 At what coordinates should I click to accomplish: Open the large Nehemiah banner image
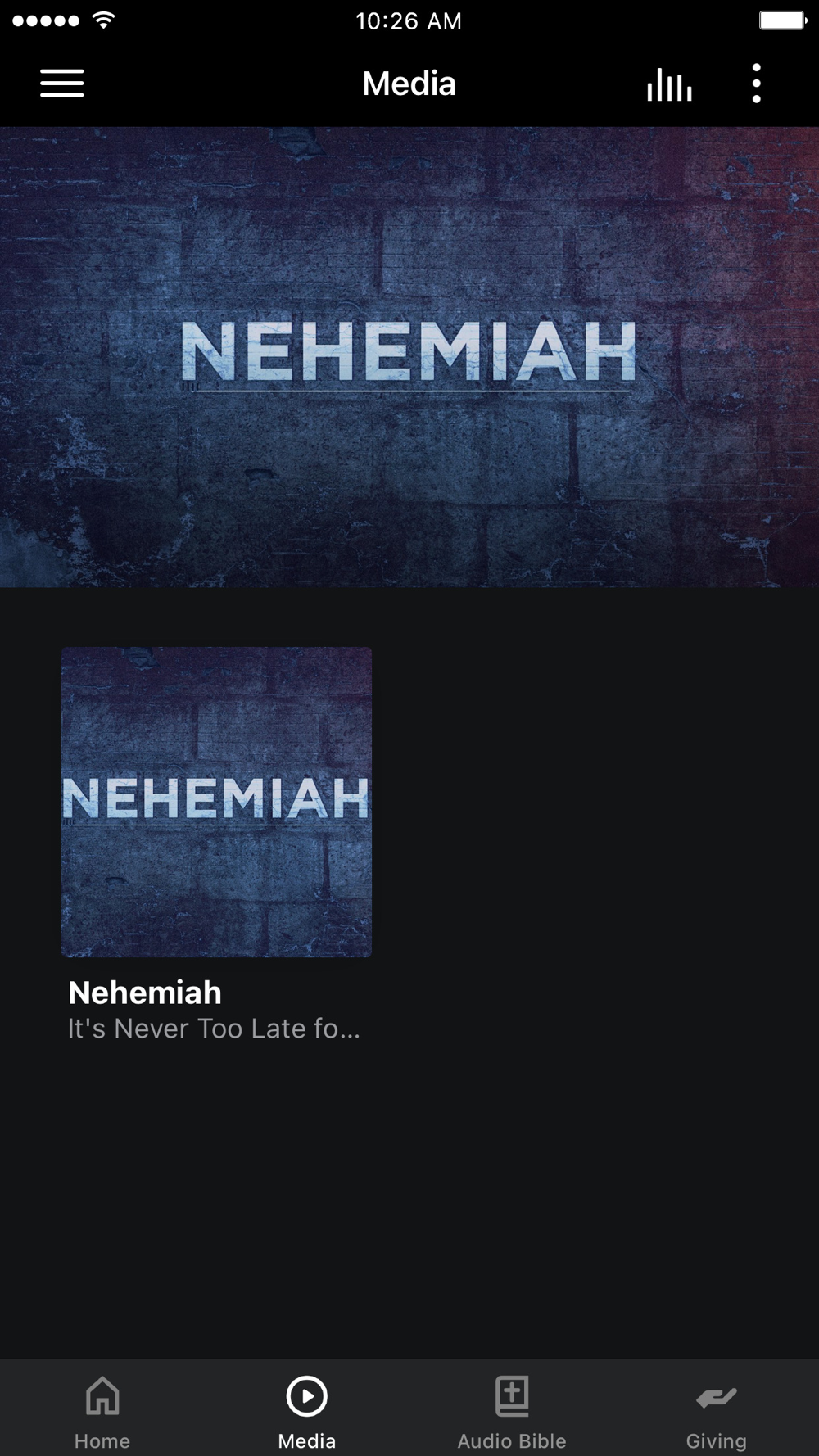pyautogui.click(x=409, y=356)
